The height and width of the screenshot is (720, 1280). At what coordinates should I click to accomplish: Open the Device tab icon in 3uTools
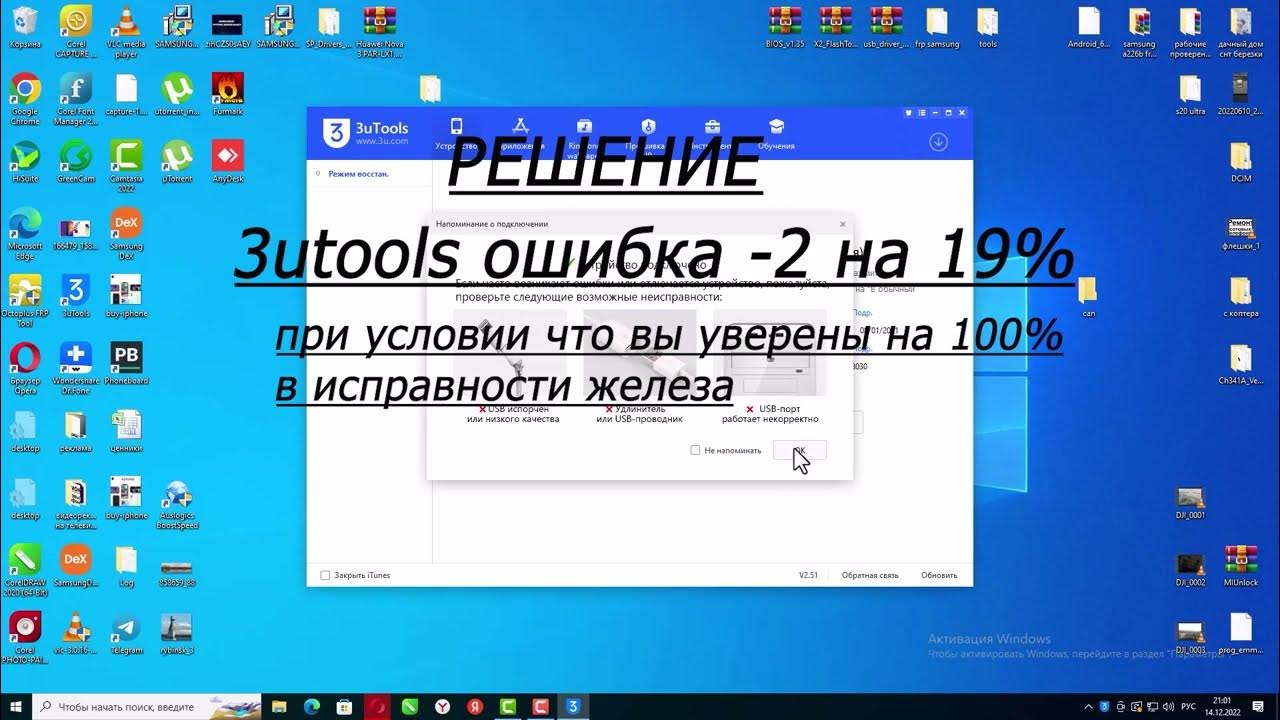[456, 126]
